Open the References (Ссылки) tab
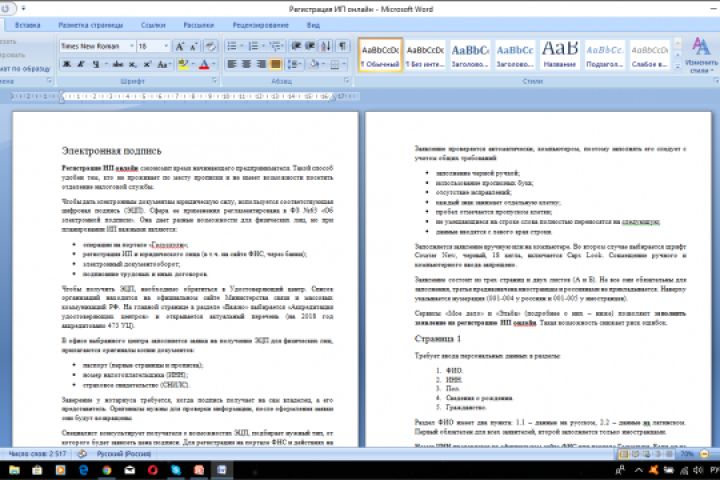The width and height of the screenshot is (720, 480). pyautogui.click(x=153, y=25)
